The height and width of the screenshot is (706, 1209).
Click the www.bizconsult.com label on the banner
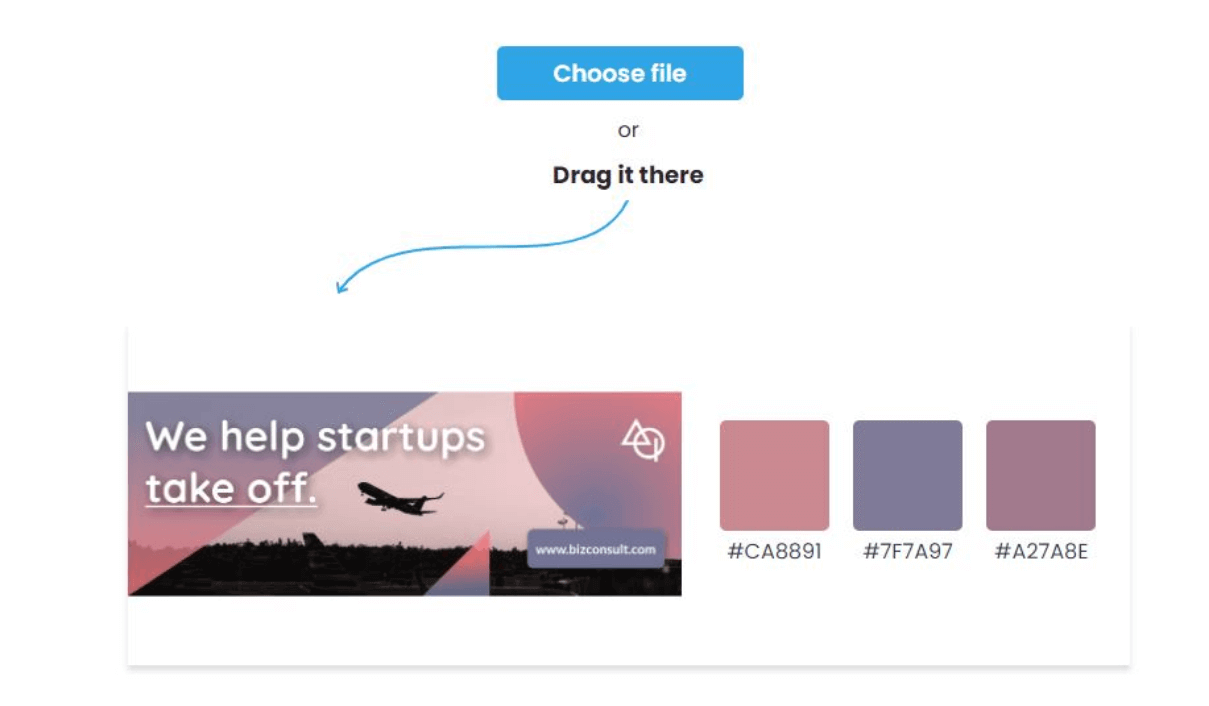point(597,548)
